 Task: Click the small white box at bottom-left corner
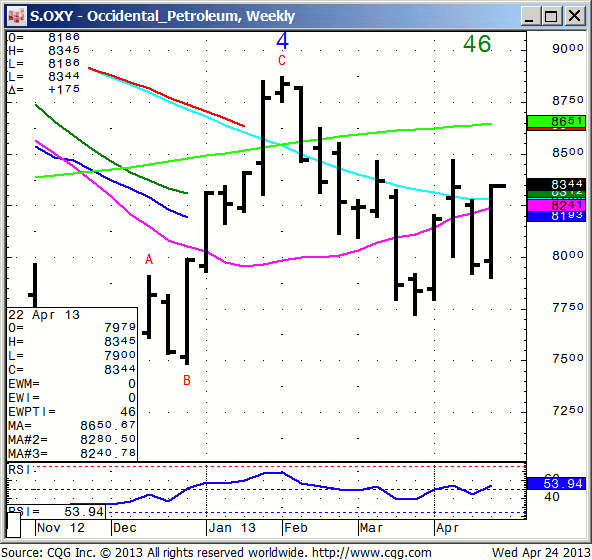point(14,525)
